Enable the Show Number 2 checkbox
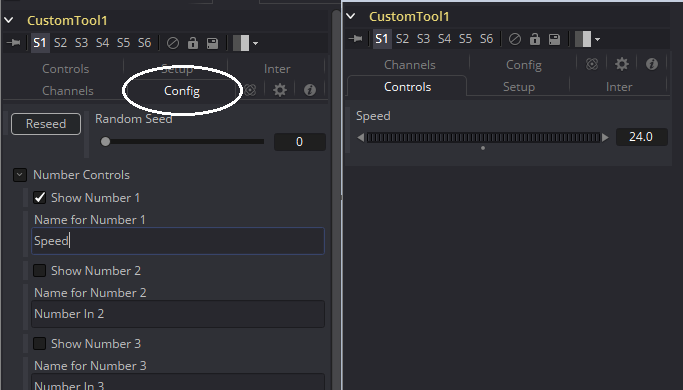 coord(40,271)
